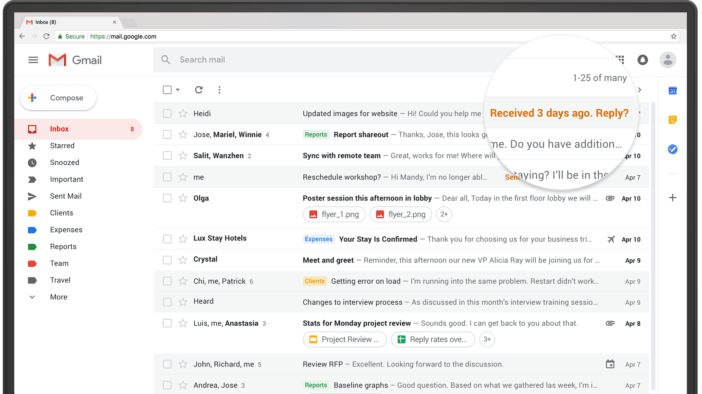Select the John, Richard, me checkbox

[167, 364]
